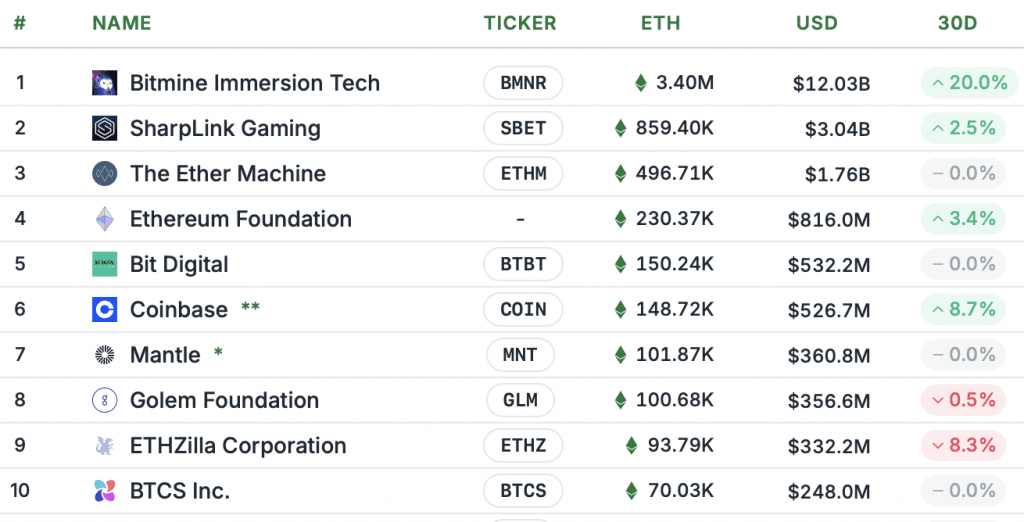Viewport: 1024px width, 522px height.
Task: Sort table by the ETH column header
Action: point(660,23)
